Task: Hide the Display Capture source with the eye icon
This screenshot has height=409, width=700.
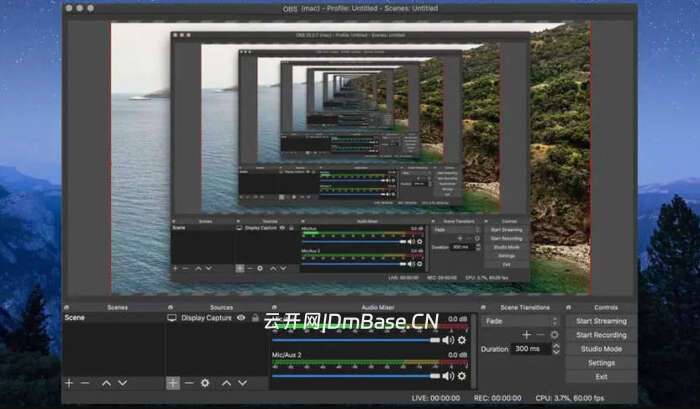Action: coord(241,318)
